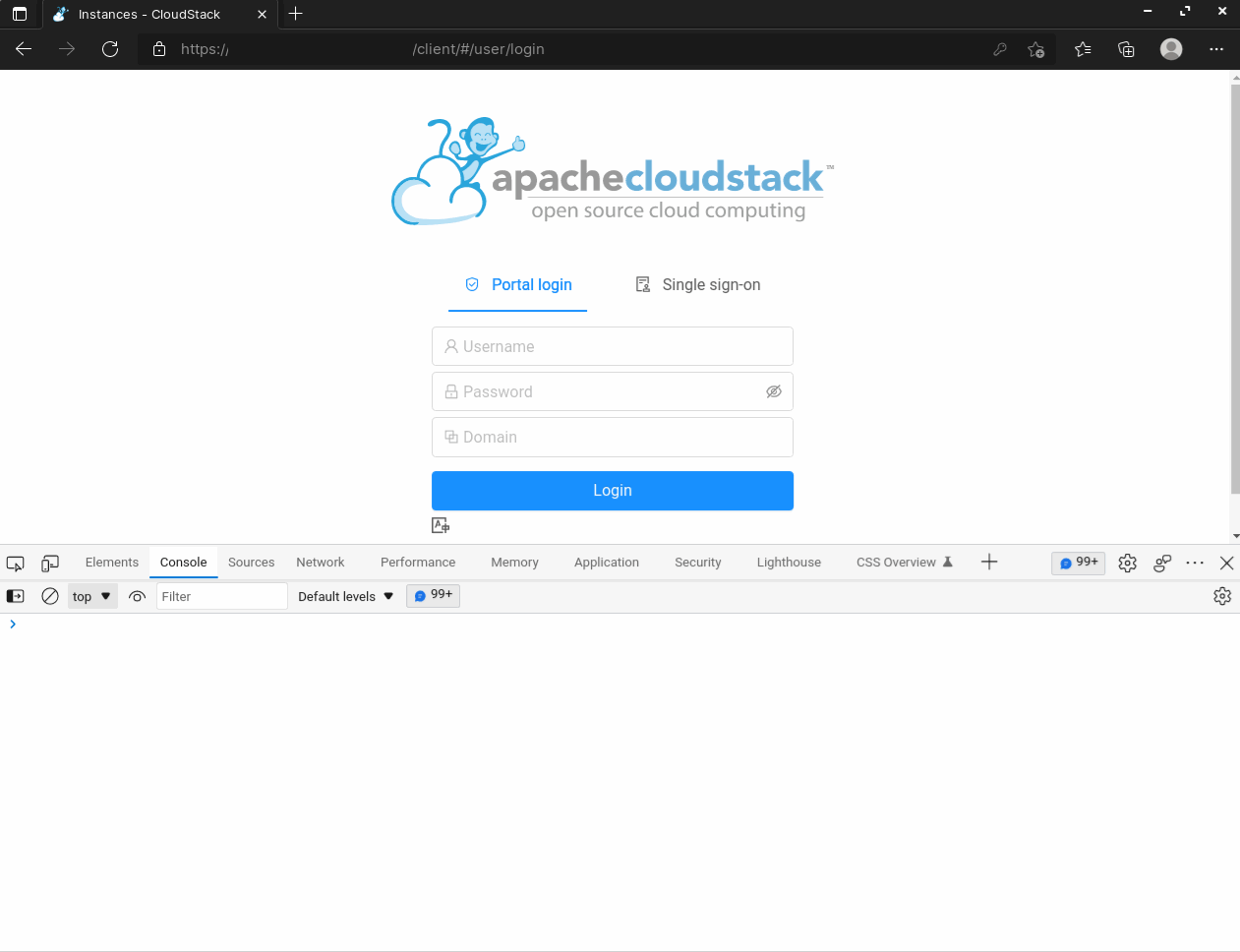
Task: Create a live expression using the eye icon
Action: tap(138, 596)
